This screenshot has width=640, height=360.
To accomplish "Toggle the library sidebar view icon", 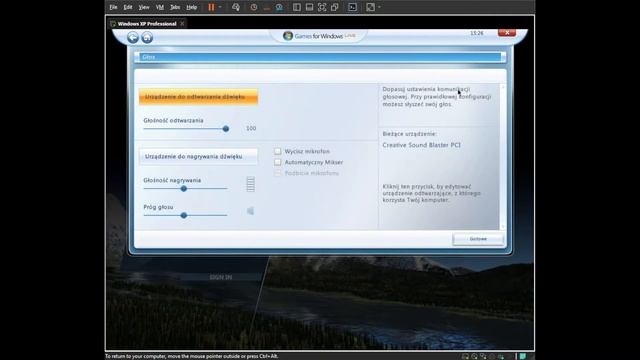I will point(297,7).
